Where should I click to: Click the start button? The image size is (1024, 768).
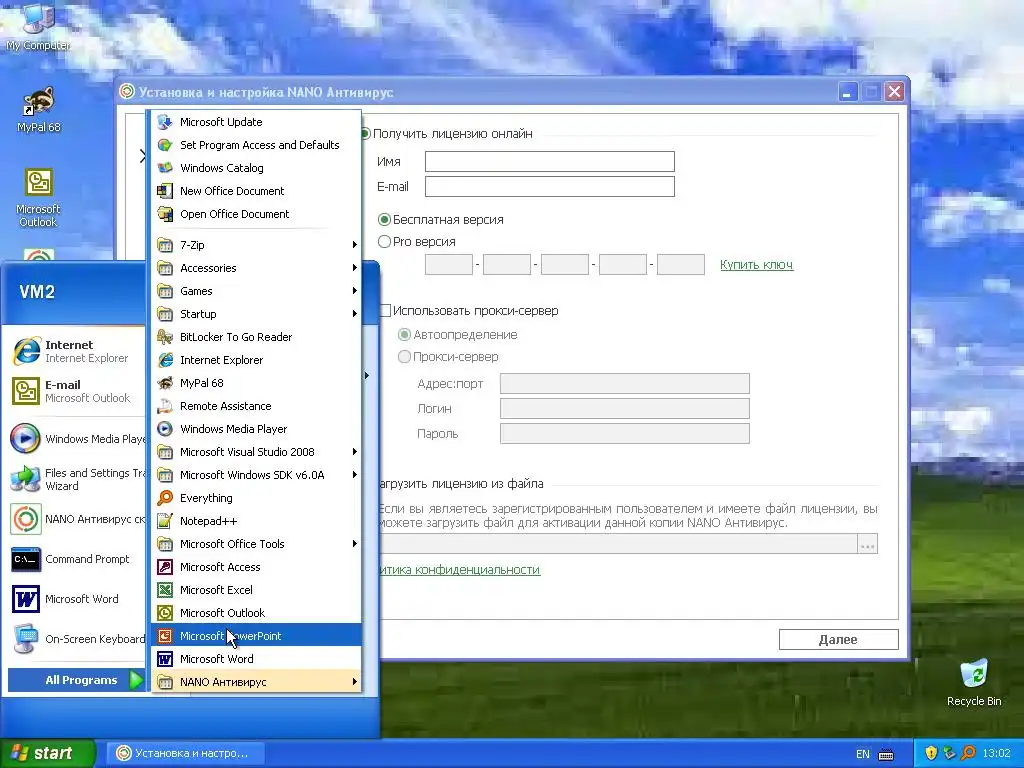pyautogui.click(x=48, y=753)
